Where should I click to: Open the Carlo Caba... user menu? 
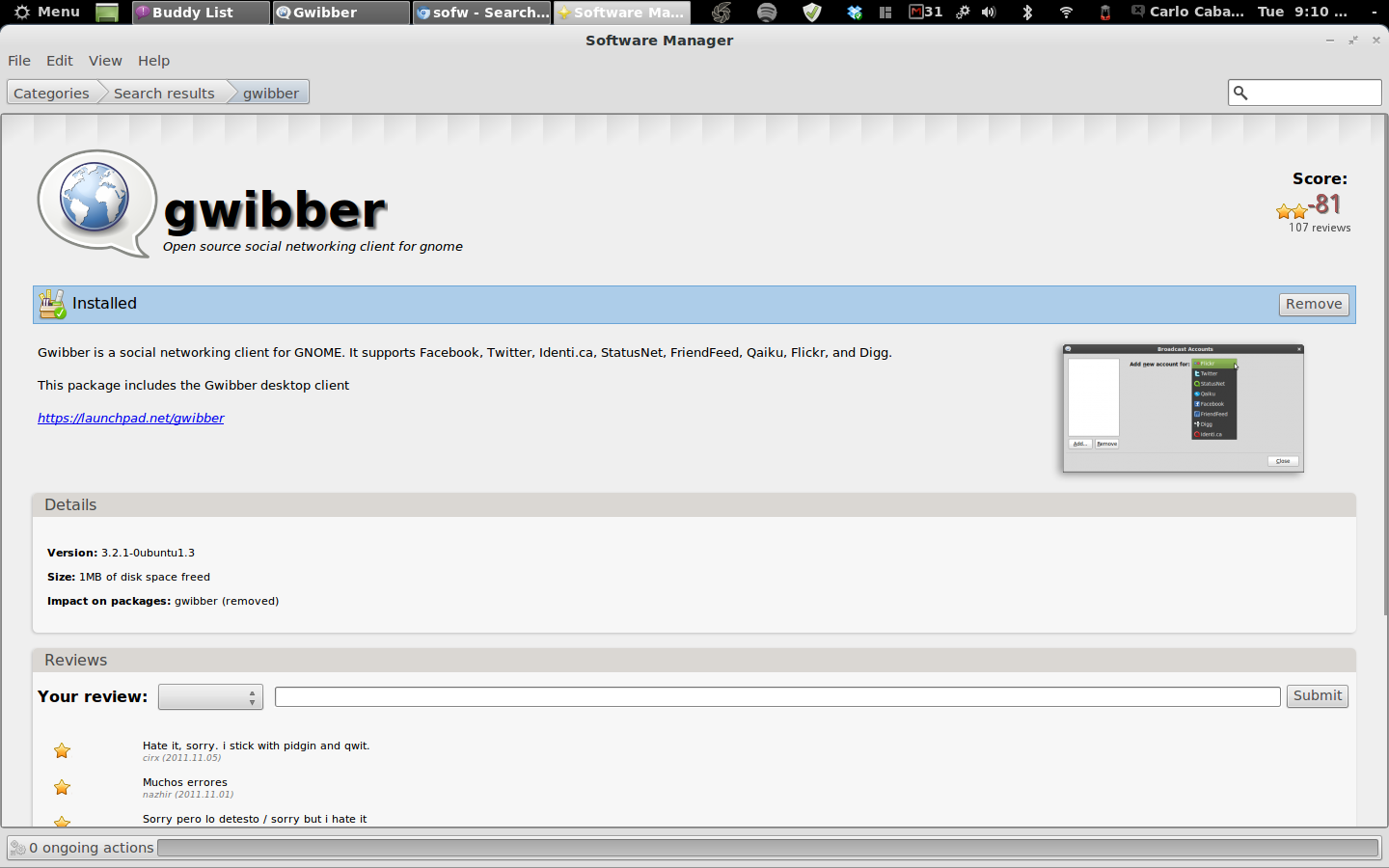click(x=1187, y=13)
